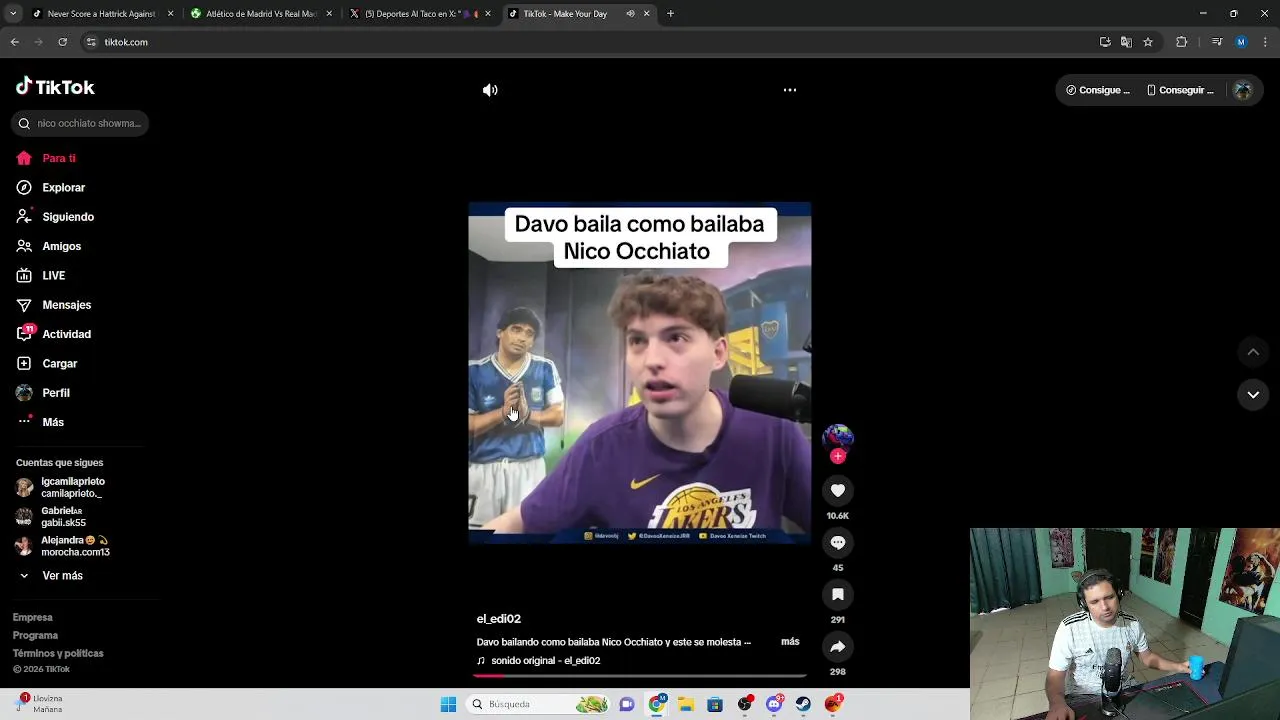The height and width of the screenshot is (720, 1280).
Task: Follow el_edi02 via red plus badge
Action: click(x=838, y=456)
